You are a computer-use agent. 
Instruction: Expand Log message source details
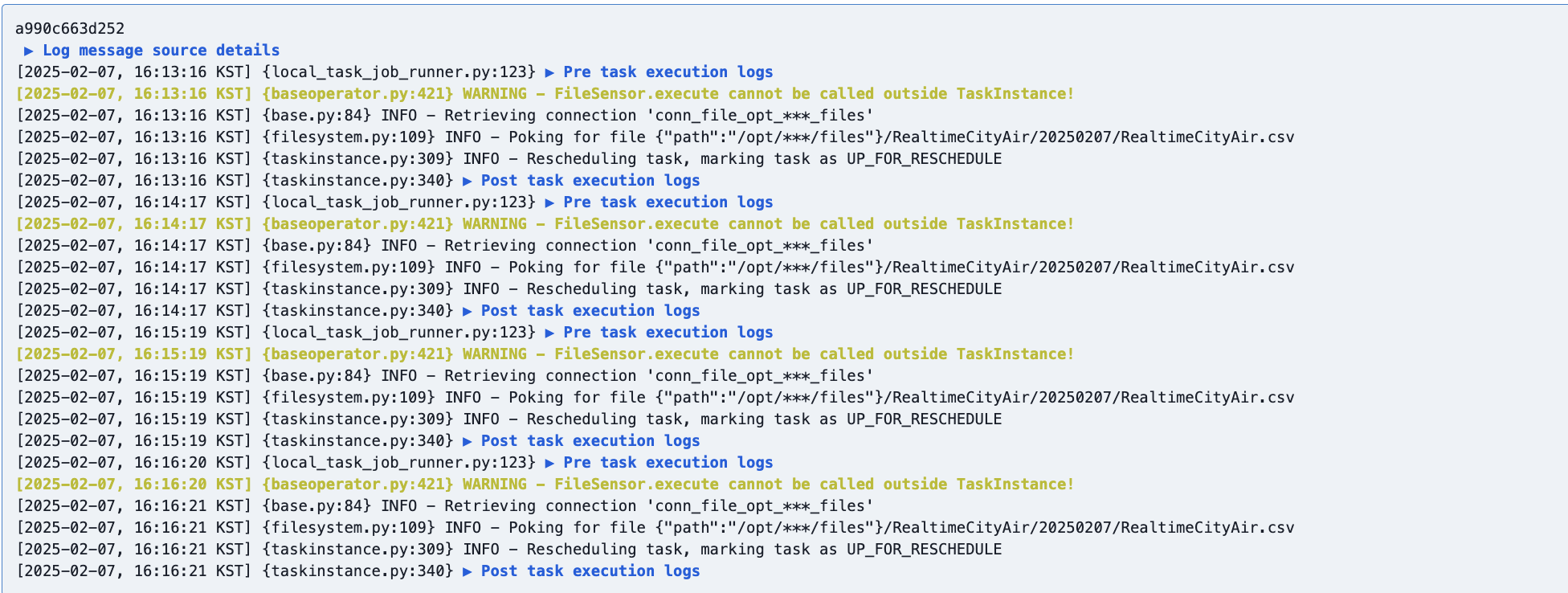coord(152,51)
